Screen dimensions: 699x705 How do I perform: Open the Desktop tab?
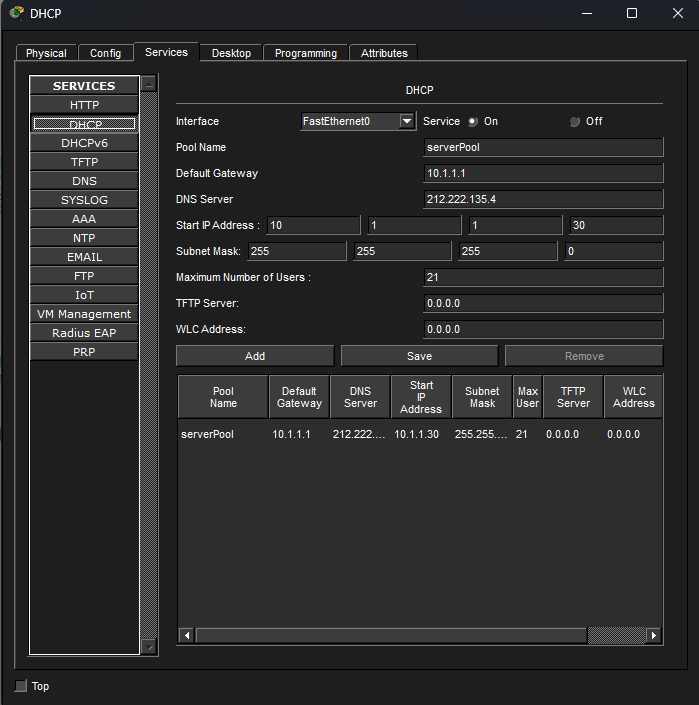click(x=231, y=53)
